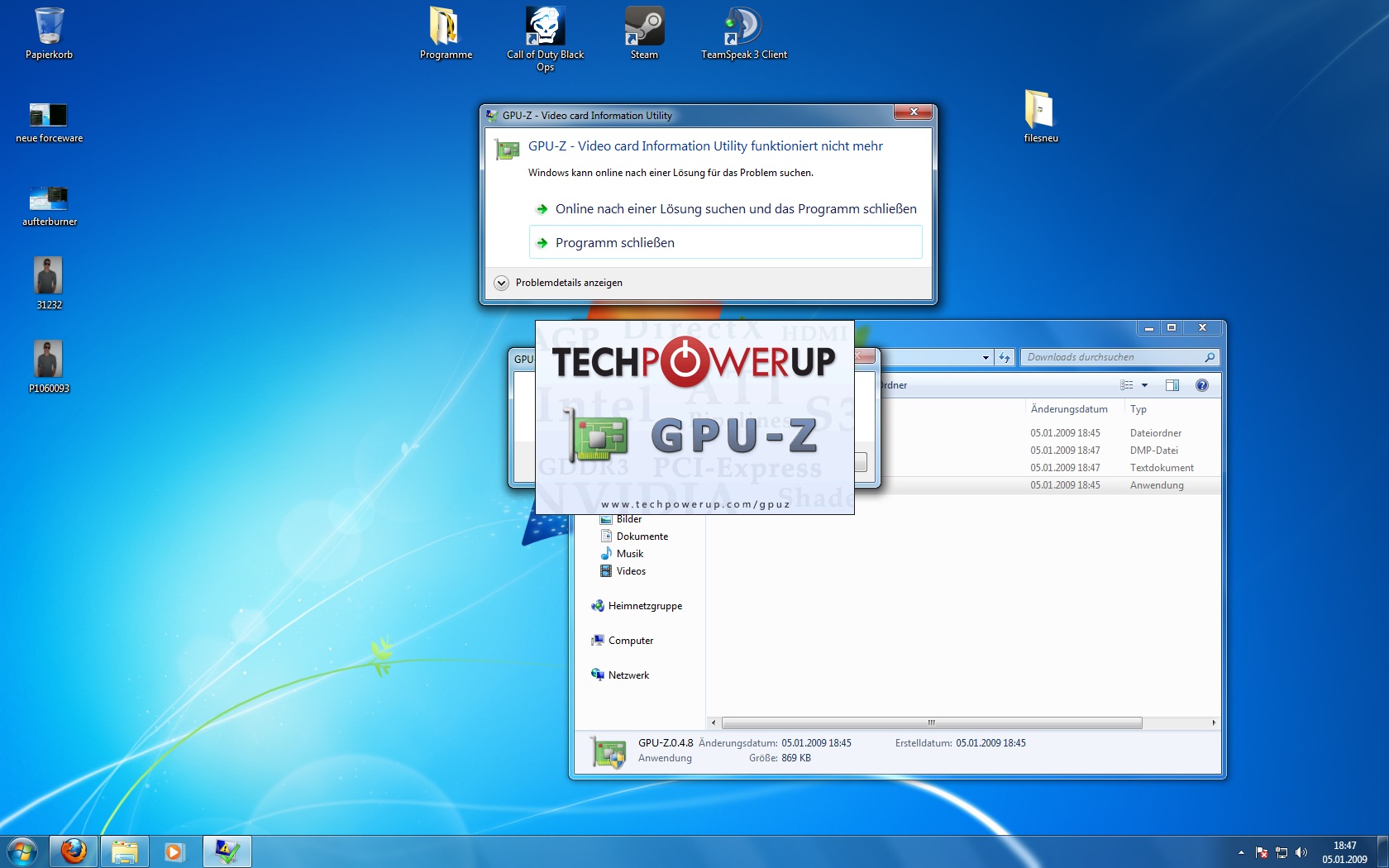Open Dokumente library in navigation pane
The image size is (1389, 868).
(x=634, y=537)
